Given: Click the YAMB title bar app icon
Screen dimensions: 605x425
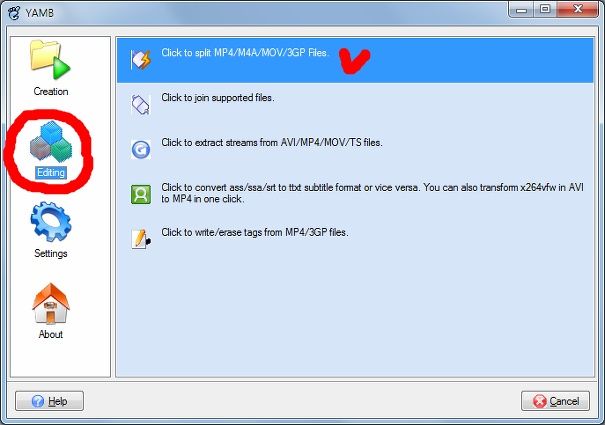Looking at the screenshot, I should coord(15,13).
